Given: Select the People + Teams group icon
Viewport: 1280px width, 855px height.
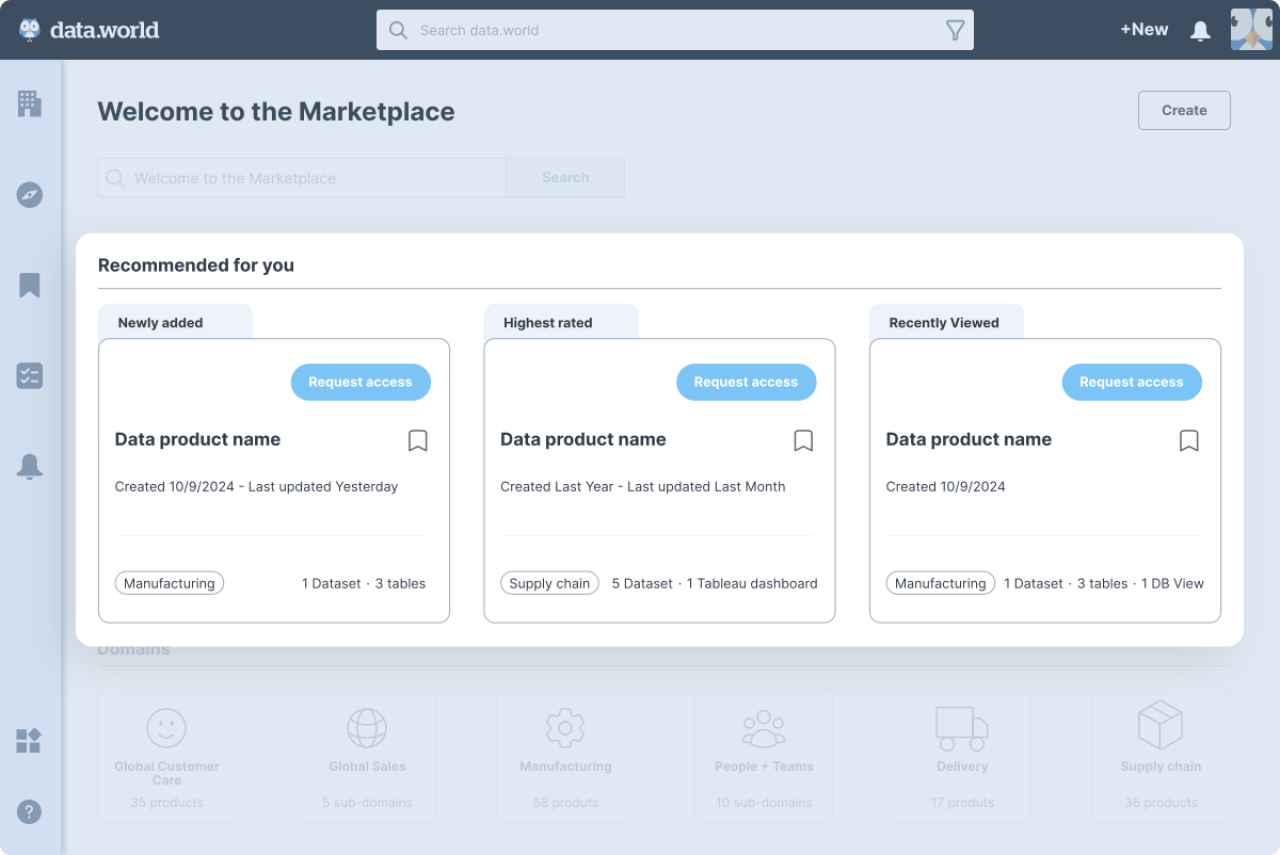Looking at the screenshot, I should (764, 729).
